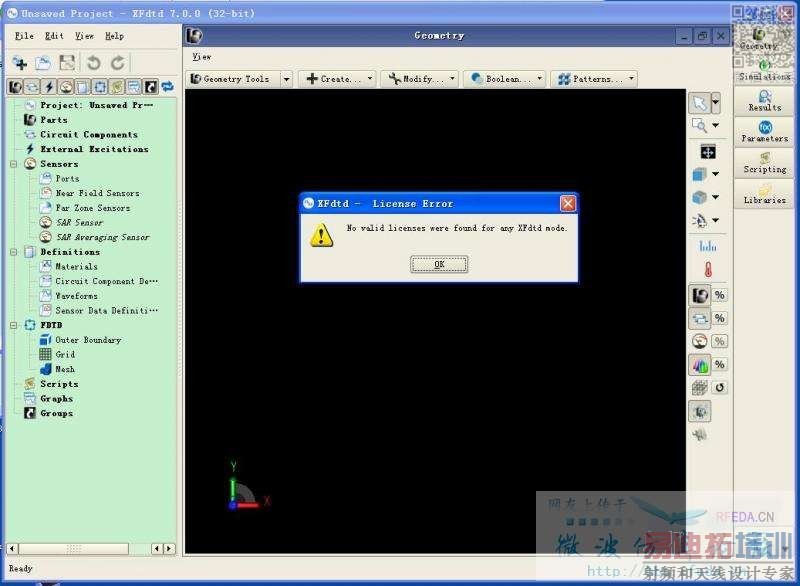This screenshot has width=800, height=586.
Task: Open the Help menu
Action: point(114,36)
